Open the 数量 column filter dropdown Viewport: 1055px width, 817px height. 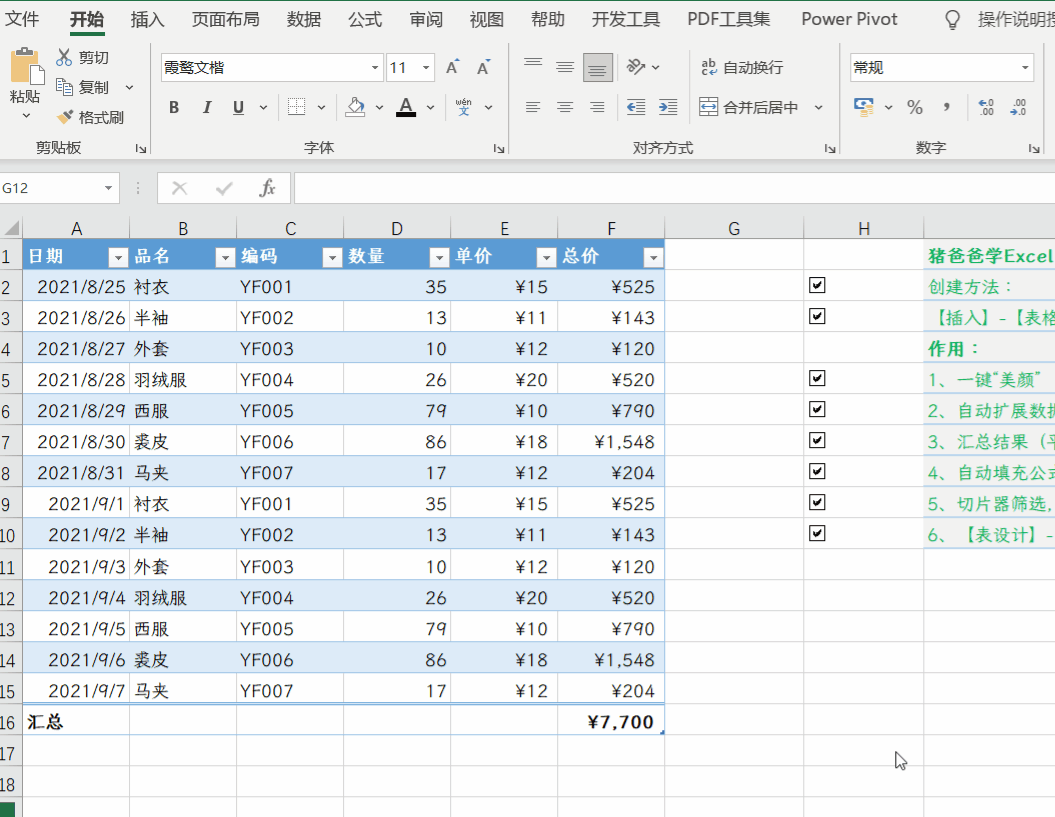439,257
